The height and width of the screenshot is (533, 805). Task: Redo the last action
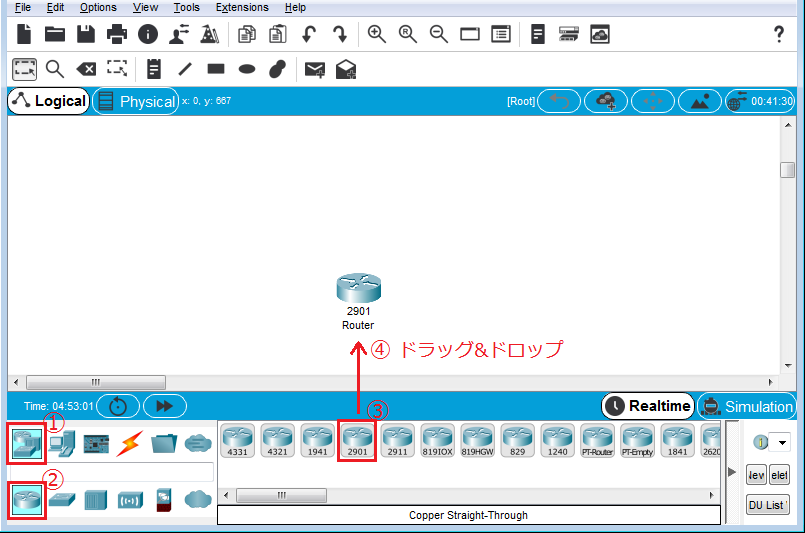(x=340, y=34)
